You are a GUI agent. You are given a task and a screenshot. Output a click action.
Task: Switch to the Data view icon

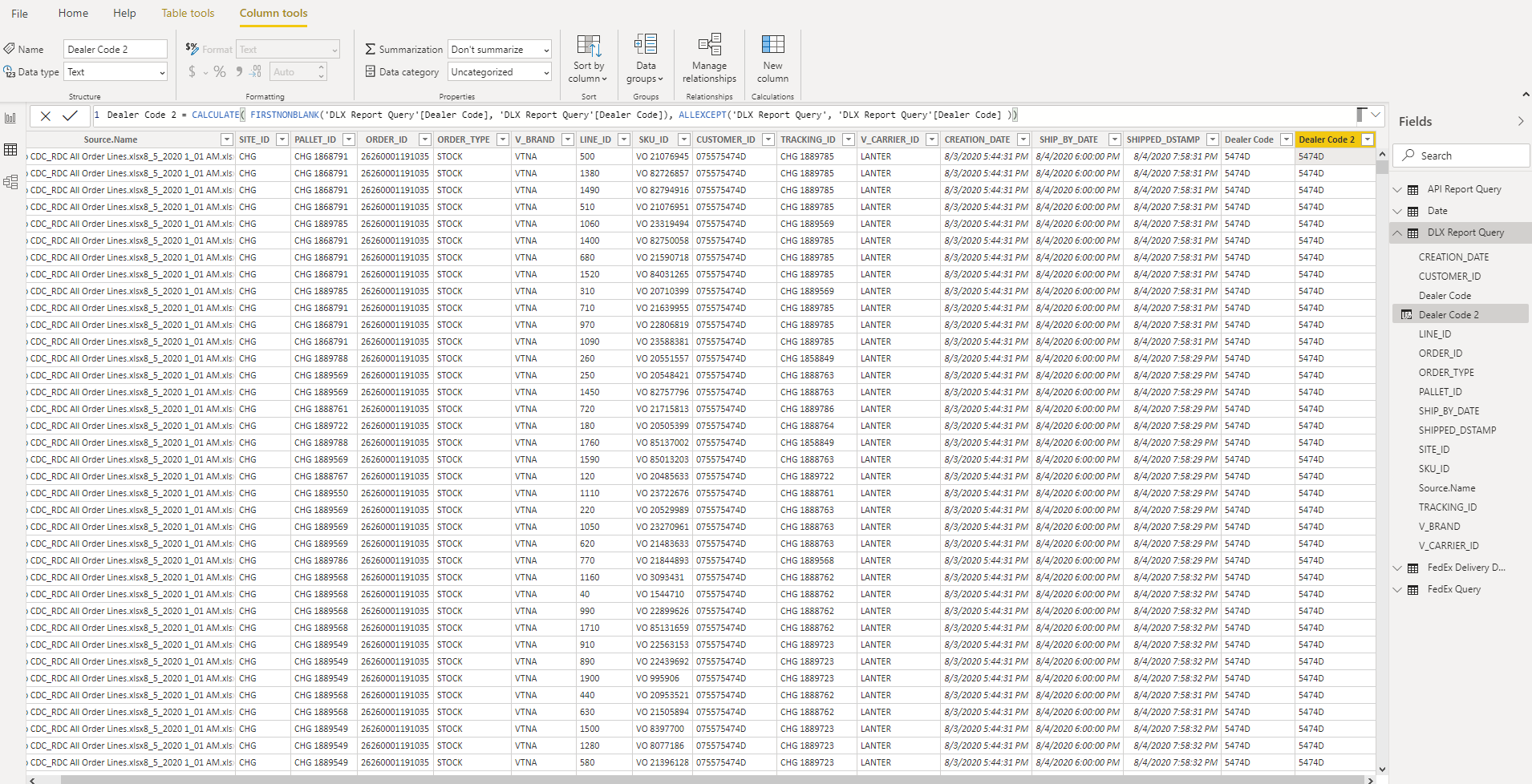[10, 150]
